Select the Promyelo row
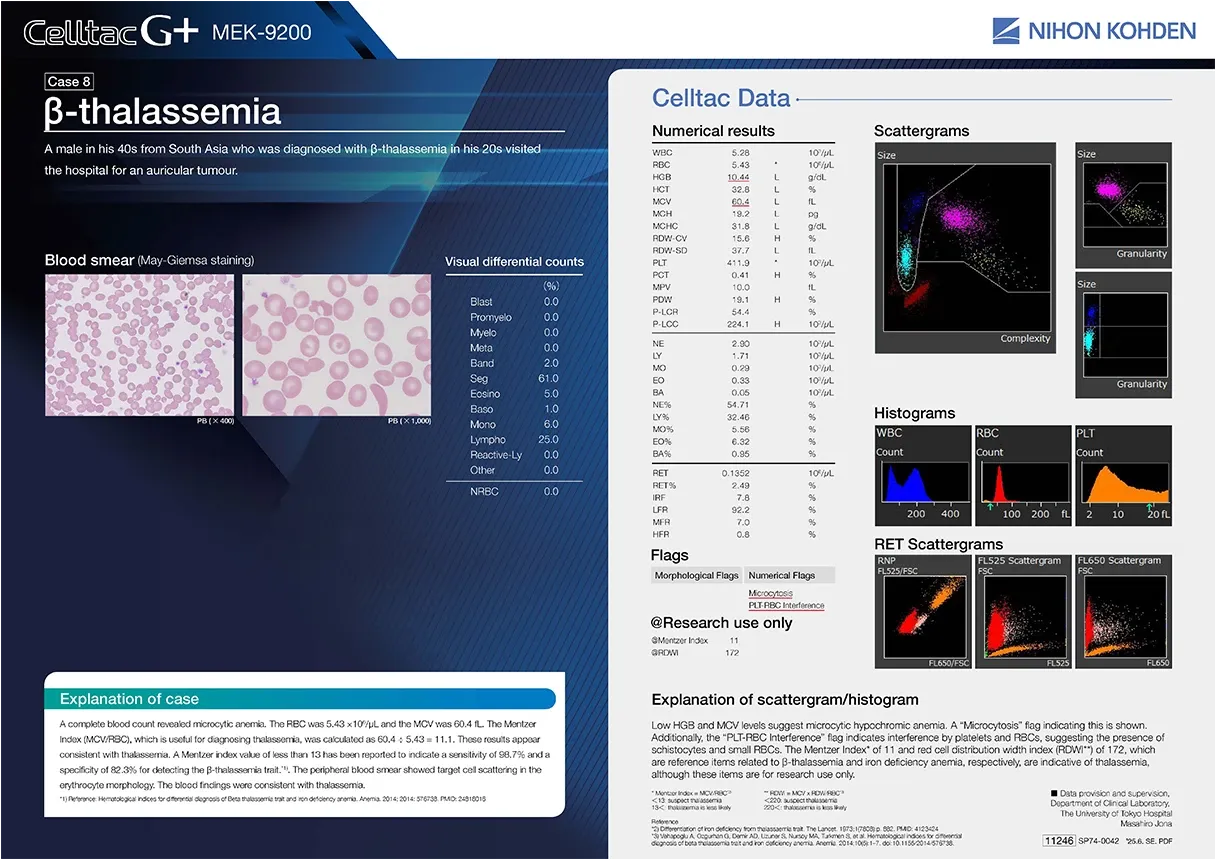The height and width of the screenshot is (860, 1216). [514, 317]
